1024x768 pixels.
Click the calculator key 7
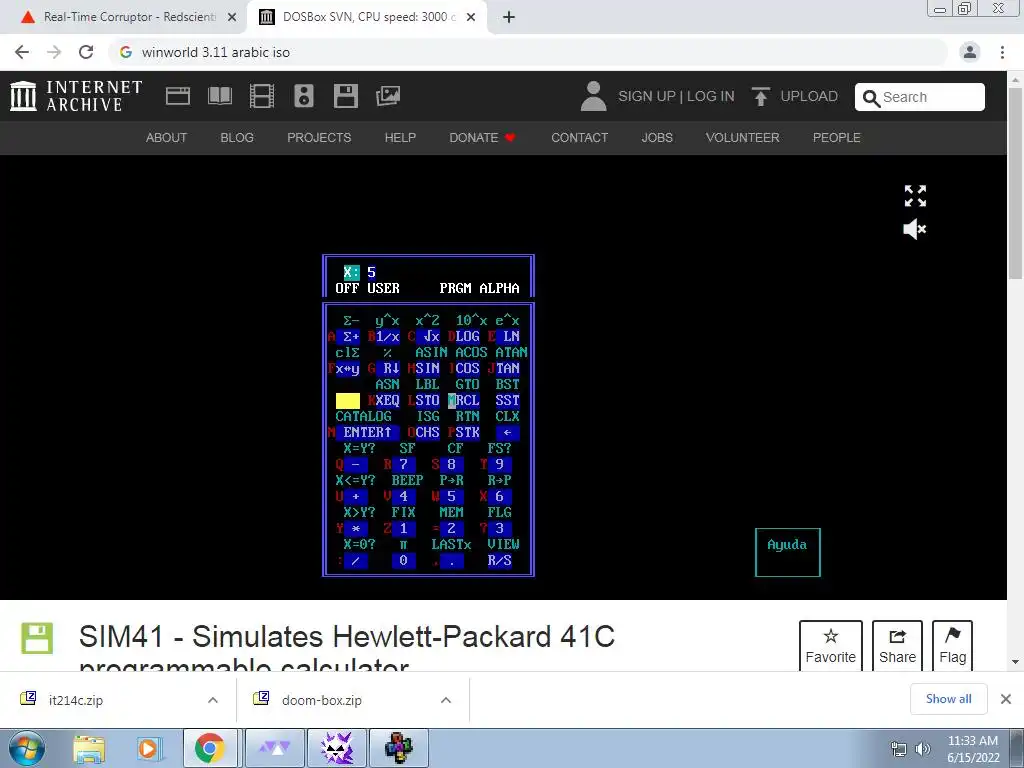pyautogui.click(x=404, y=464)
